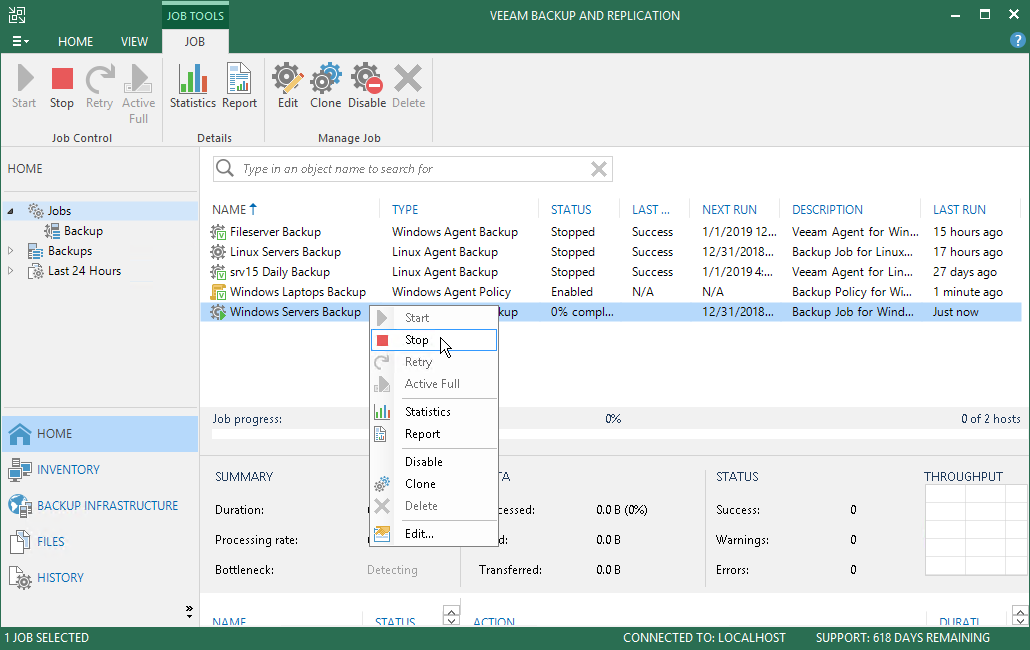Viewport: 1030px width, 650px height.
Task: Clone the job via ribbon icon
Action: click(326, 87)
